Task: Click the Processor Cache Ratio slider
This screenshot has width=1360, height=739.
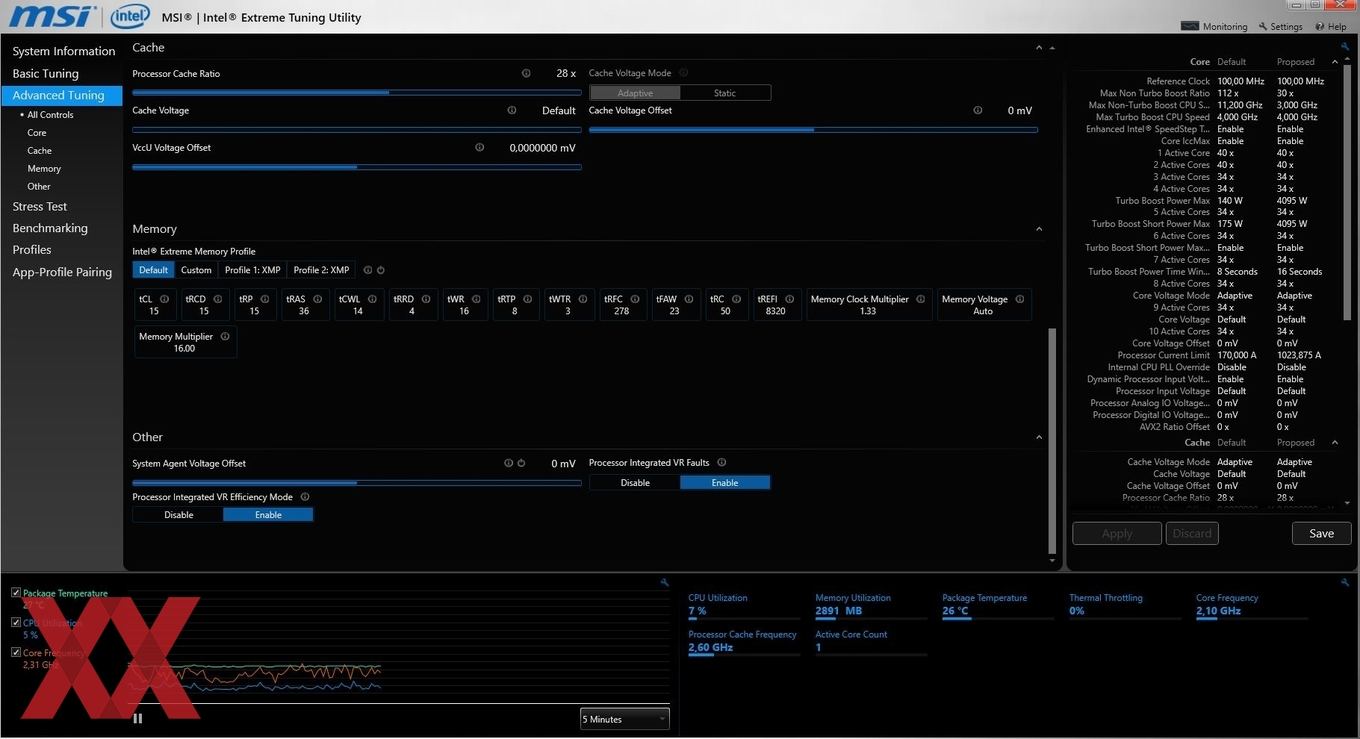Action: pyautogui.click(x=357, y=92)
